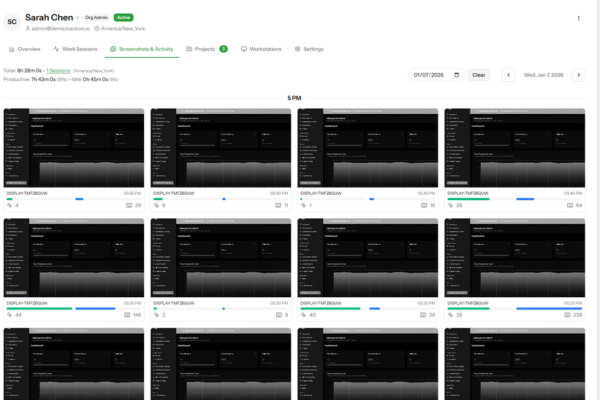Open the 05:30 PM screenshot thumbnail

click(221, 258)
